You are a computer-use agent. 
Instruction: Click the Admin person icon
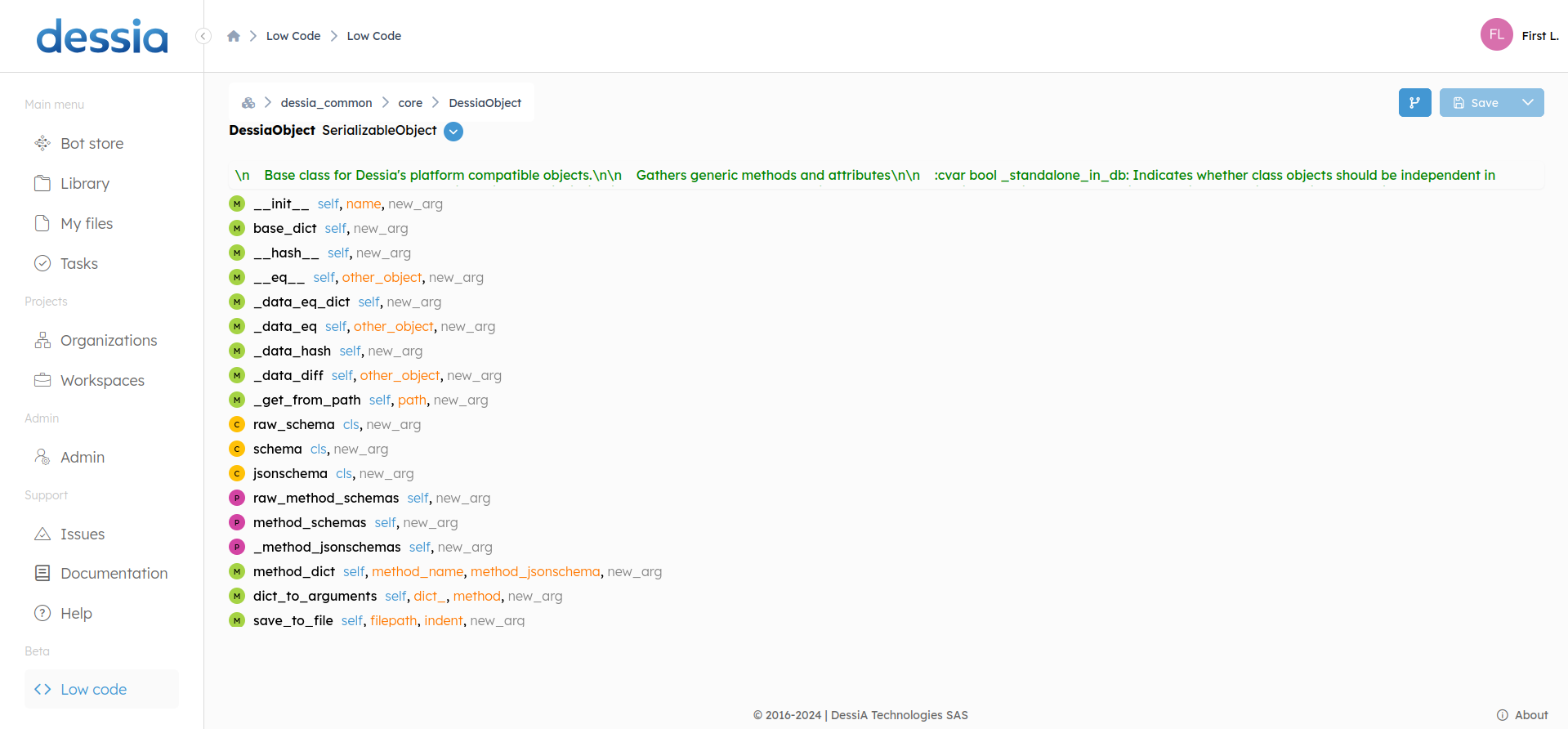42,457
